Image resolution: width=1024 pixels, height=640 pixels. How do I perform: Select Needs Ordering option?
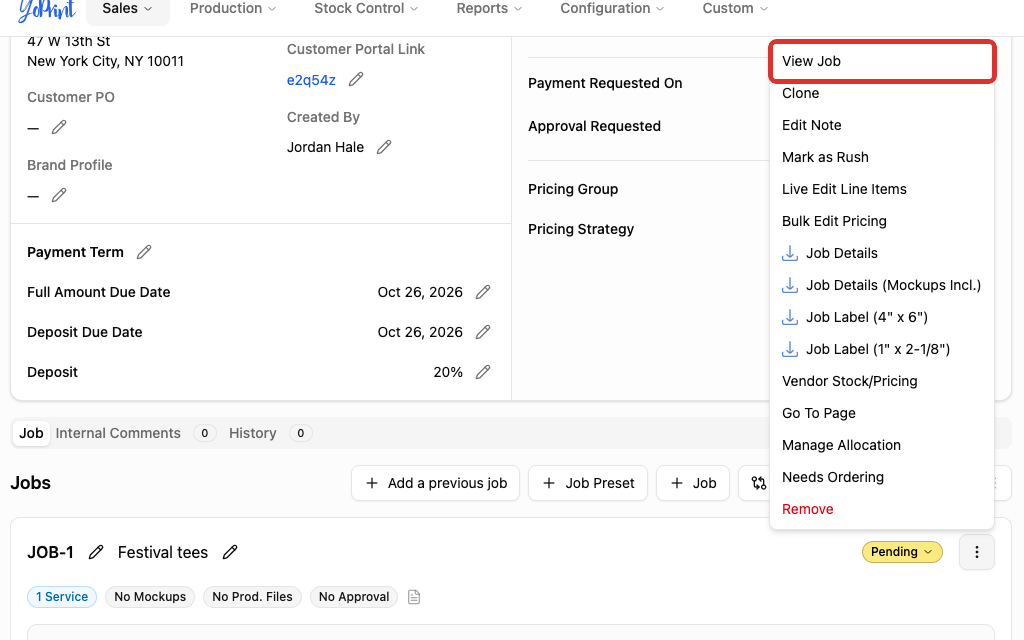pyautogui.click(x=882, y=477)
